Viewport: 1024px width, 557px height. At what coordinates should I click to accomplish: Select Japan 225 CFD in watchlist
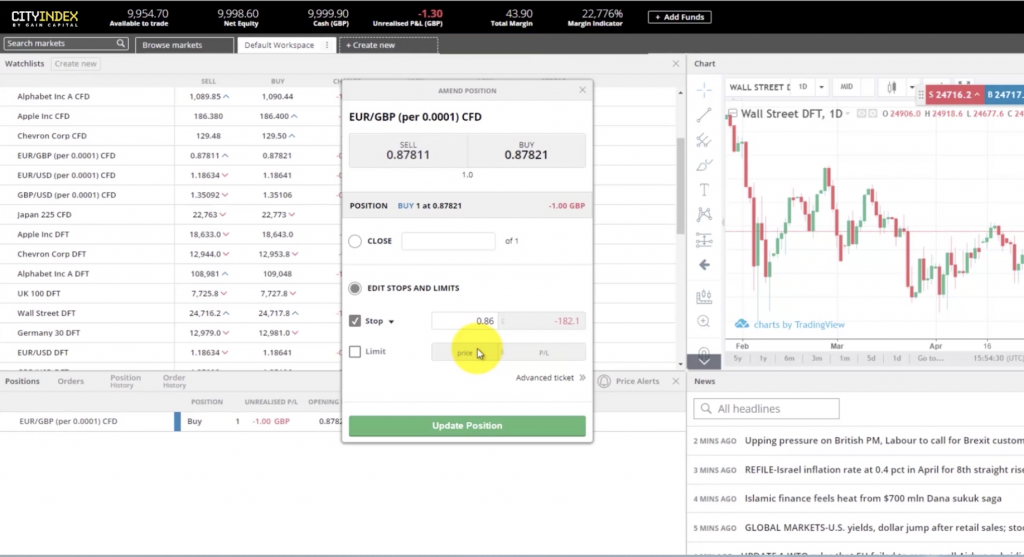[170, 215]
